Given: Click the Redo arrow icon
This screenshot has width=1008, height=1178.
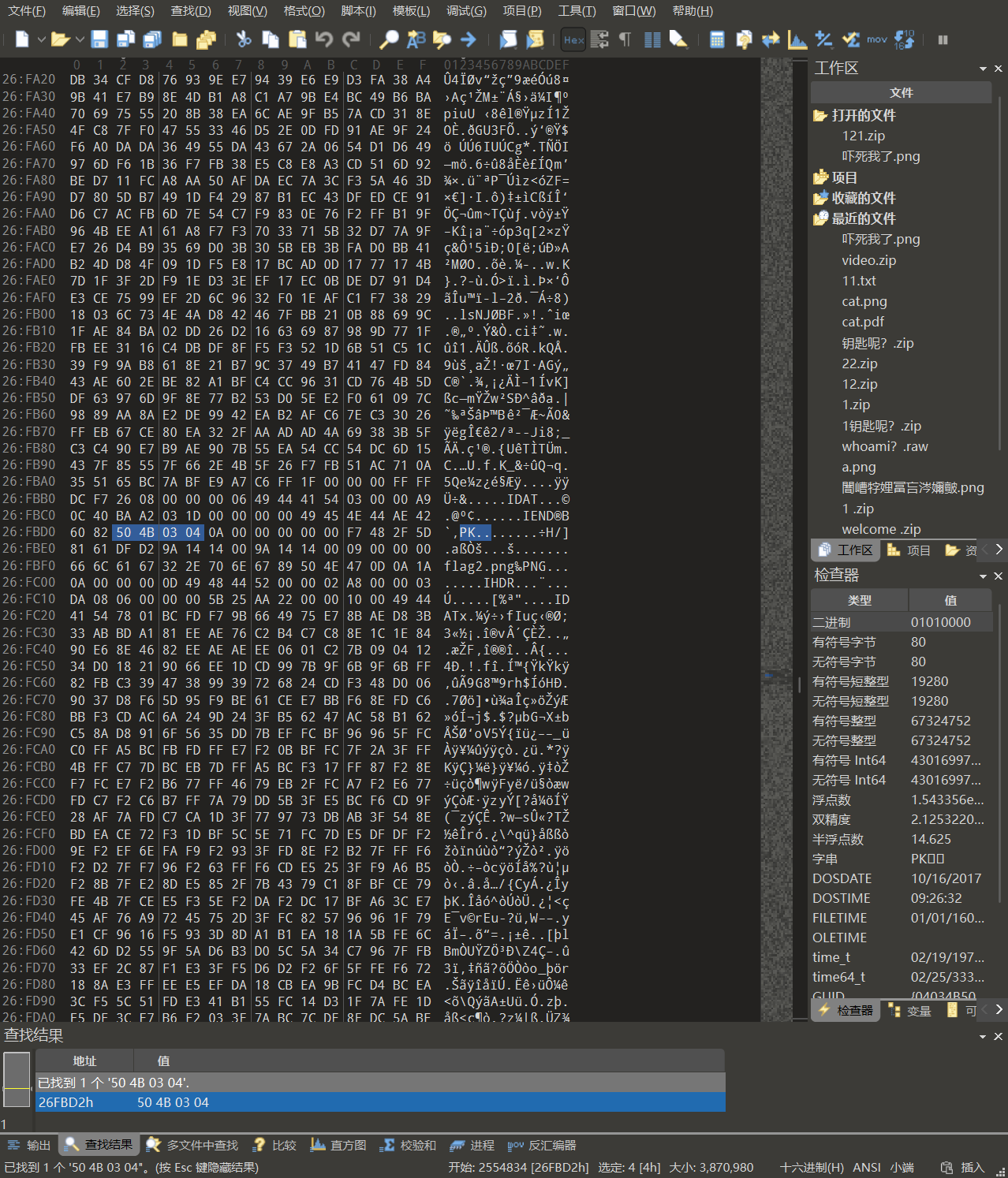Looking at the screenshot, I should [351, 39].
